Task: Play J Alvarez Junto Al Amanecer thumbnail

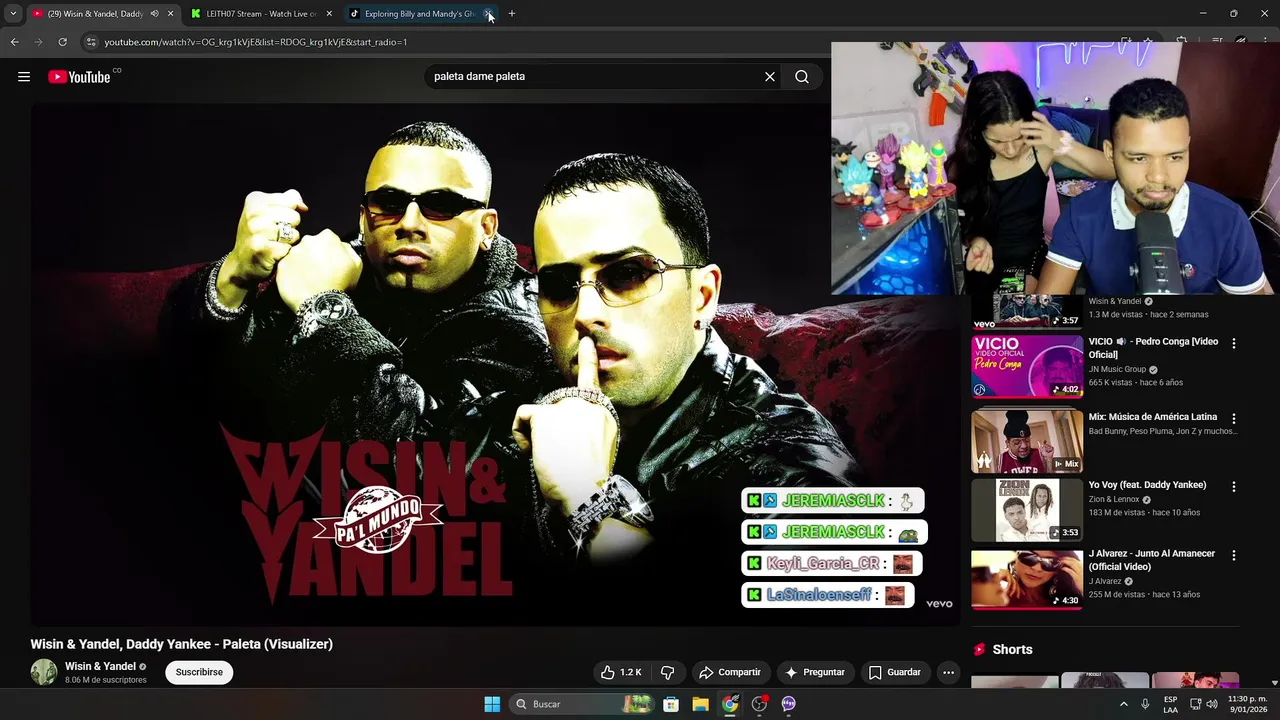Action: click(x=1027, y=579)
